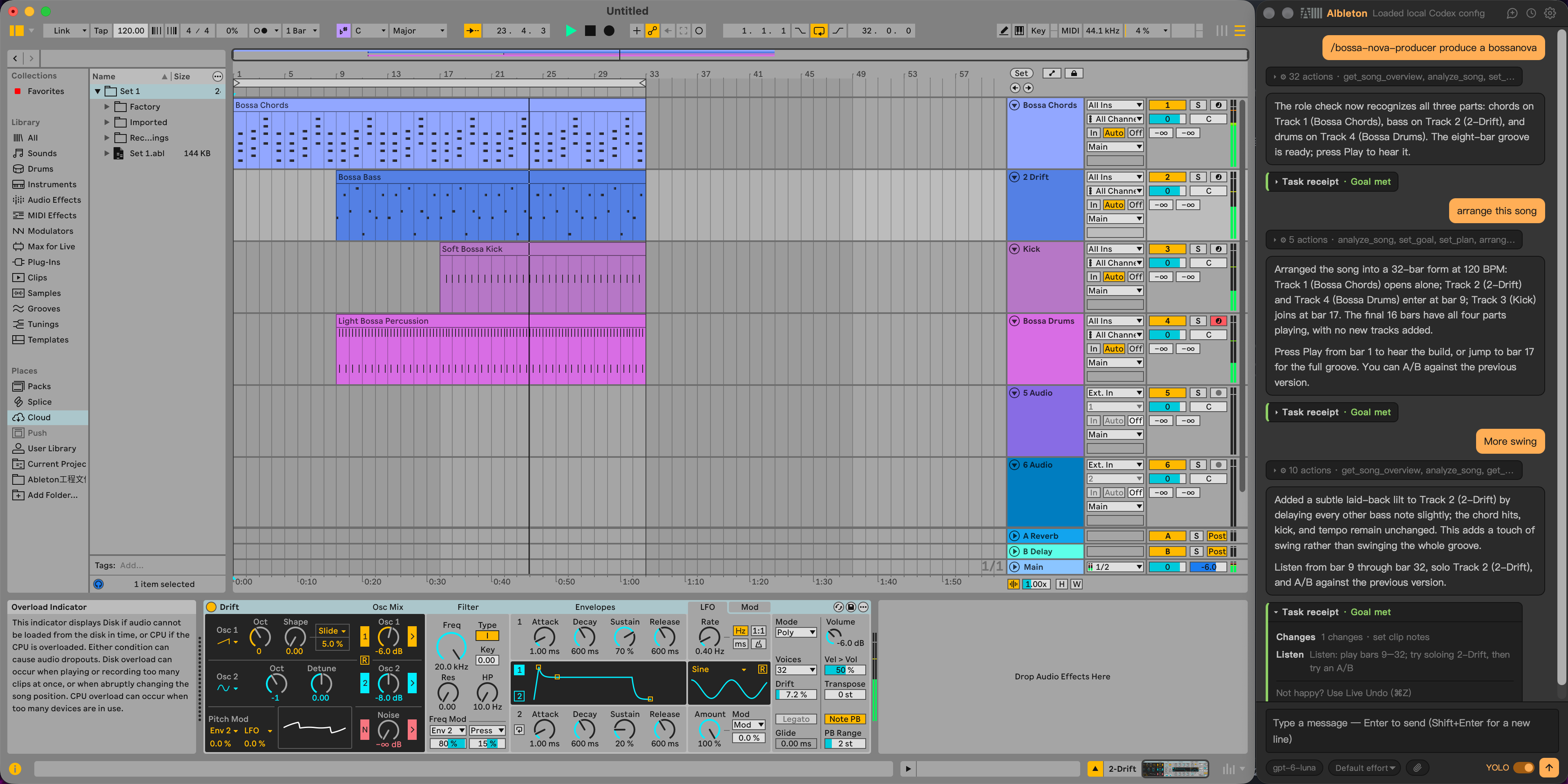This screenshot has width=1568, height=784.
Task: Select Audio Effects category
Action: (54, 200)
